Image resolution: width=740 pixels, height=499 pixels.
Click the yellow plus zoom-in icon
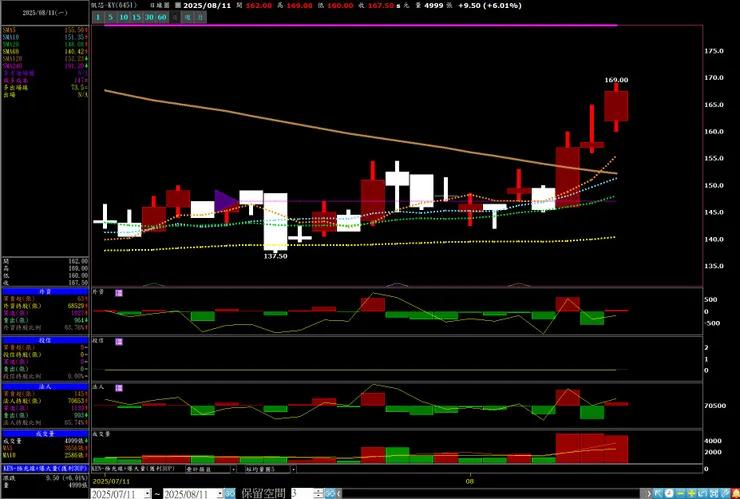pos(691,494)
